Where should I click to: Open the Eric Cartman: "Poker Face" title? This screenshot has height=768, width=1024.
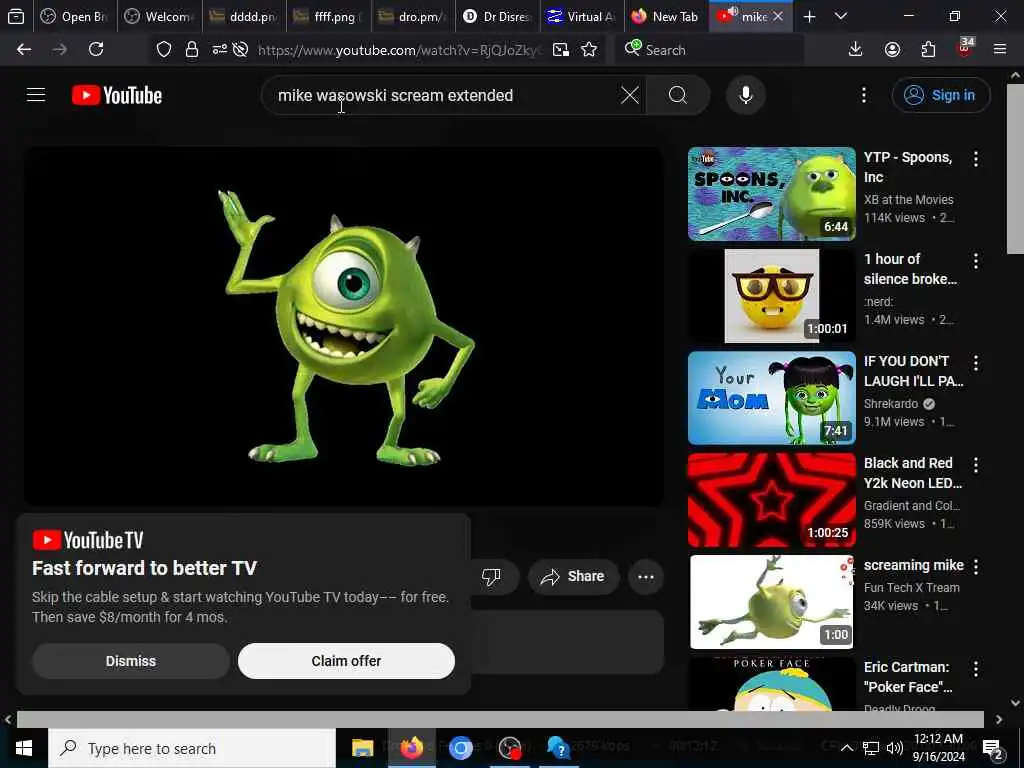(x=908, y=677)
